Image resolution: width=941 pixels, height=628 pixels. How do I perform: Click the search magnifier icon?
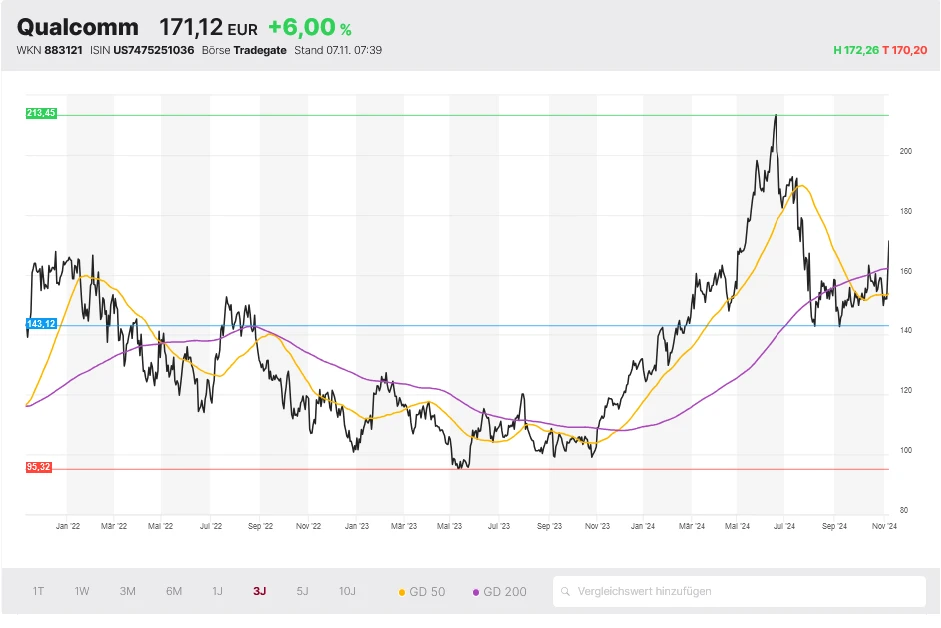[x=566, y=591]
